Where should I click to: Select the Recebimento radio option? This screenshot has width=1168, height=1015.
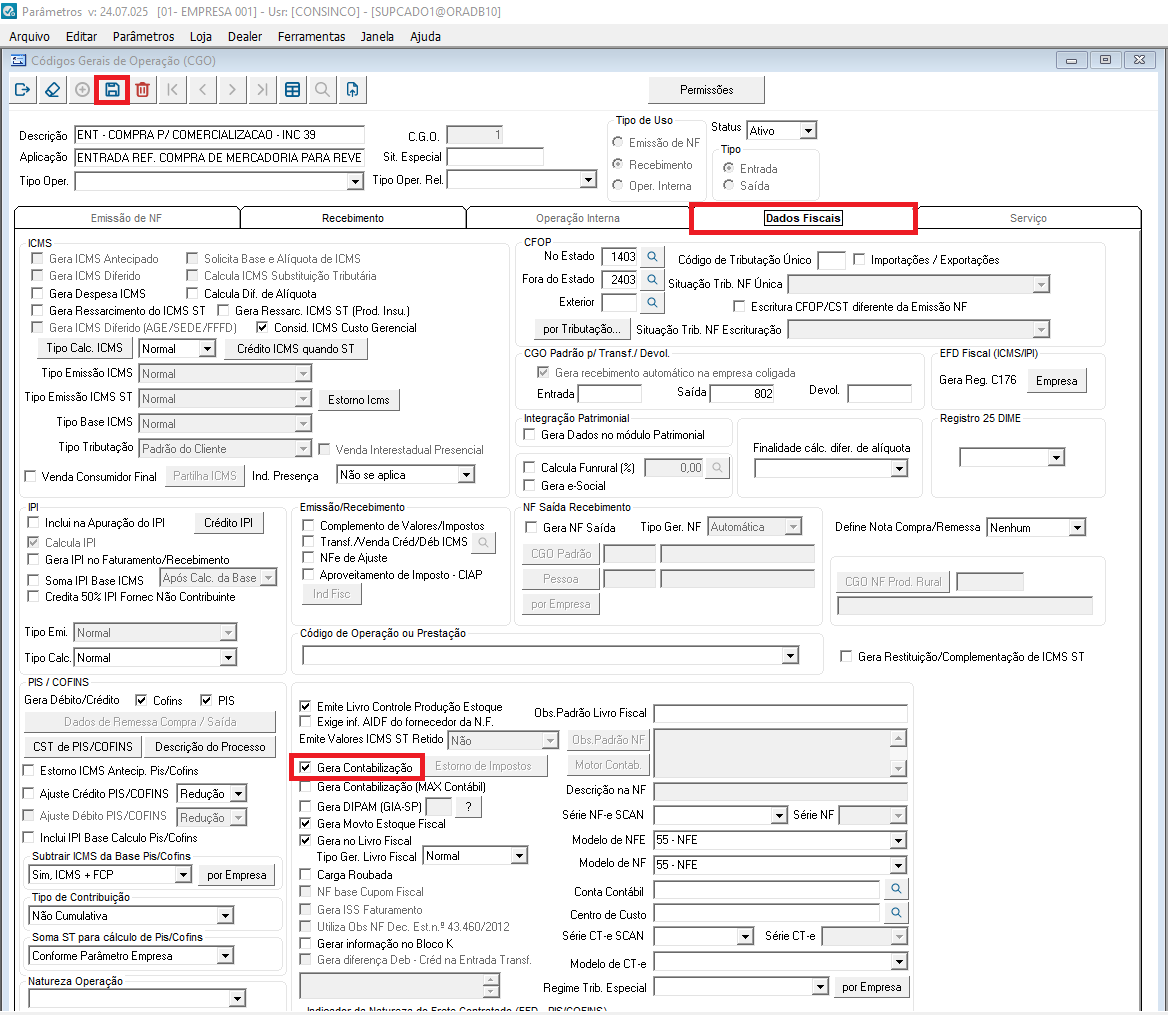click(x=618, y=164)
